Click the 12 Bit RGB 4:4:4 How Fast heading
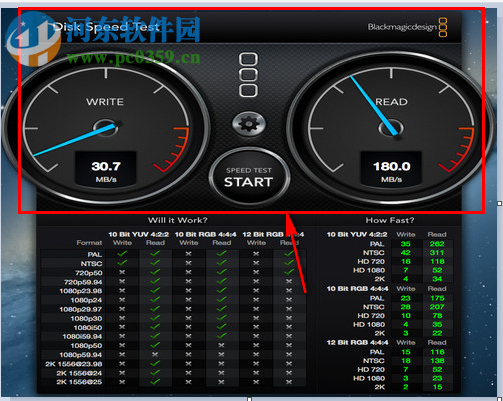The image size is (503, 401). click(x=357, y=343)
